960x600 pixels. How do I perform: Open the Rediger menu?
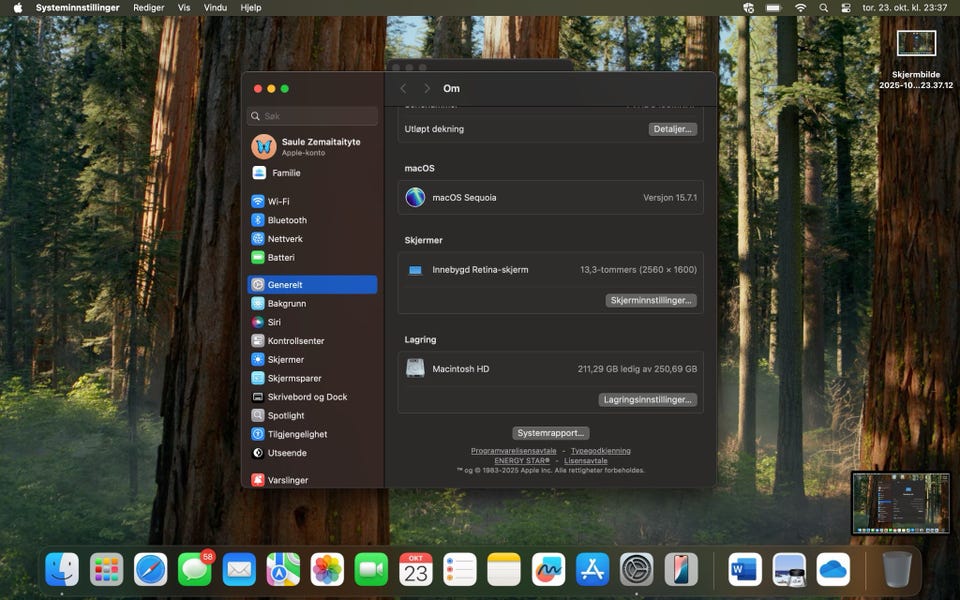click(149, 7)
